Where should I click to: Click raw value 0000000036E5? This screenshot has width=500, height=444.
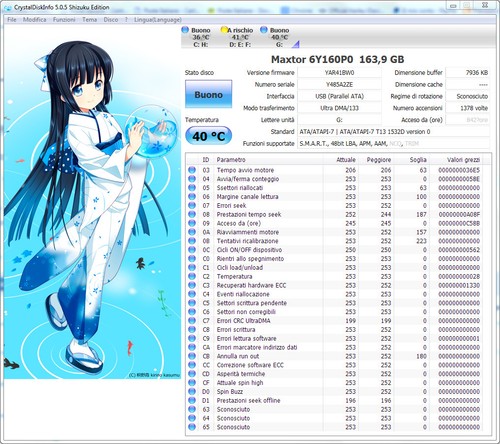tap(459, 170)
